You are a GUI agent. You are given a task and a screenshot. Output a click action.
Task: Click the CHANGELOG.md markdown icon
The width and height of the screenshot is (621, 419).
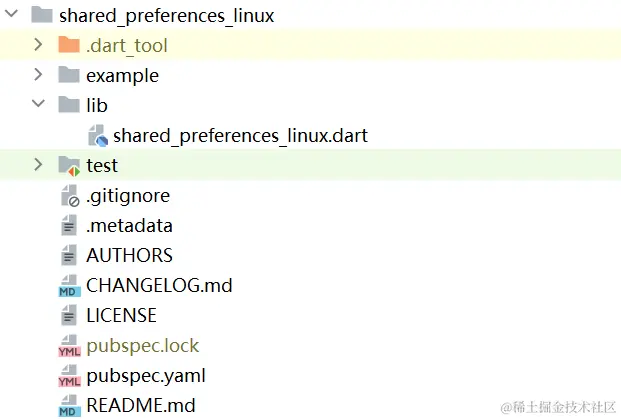click(x=69, y=286)
